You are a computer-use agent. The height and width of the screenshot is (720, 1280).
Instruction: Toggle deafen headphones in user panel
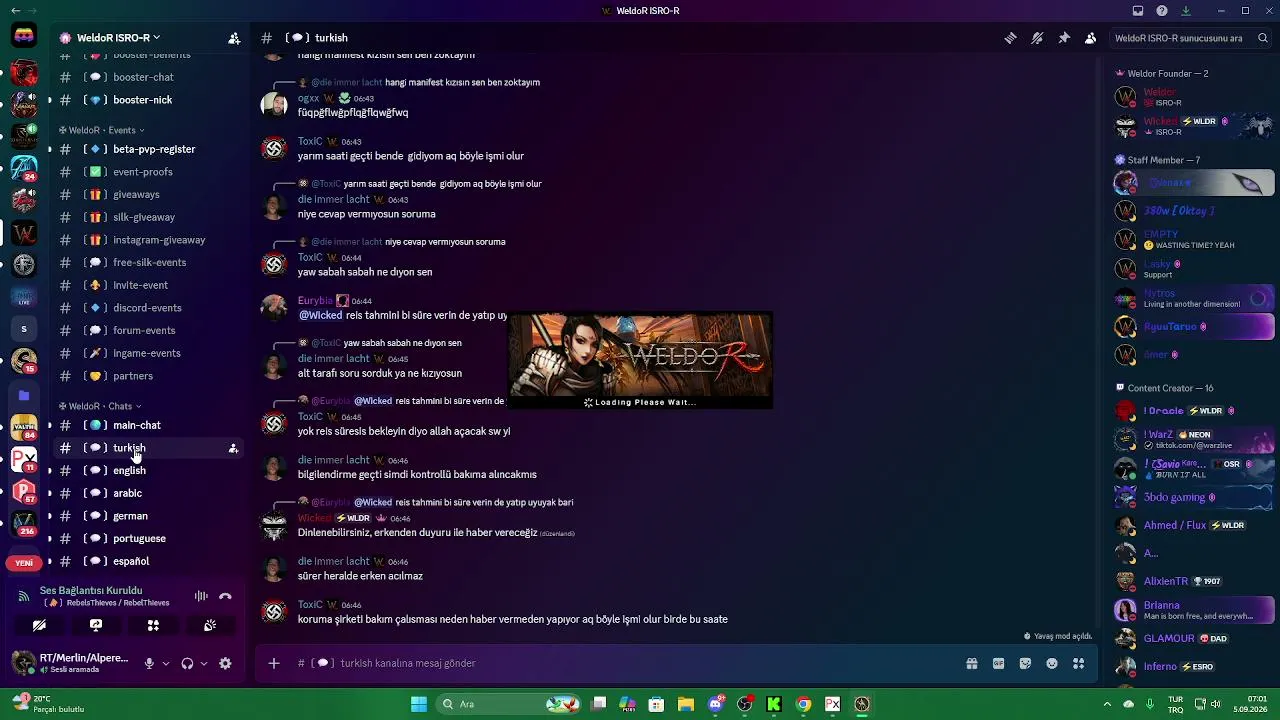click(x=187, y=663)
